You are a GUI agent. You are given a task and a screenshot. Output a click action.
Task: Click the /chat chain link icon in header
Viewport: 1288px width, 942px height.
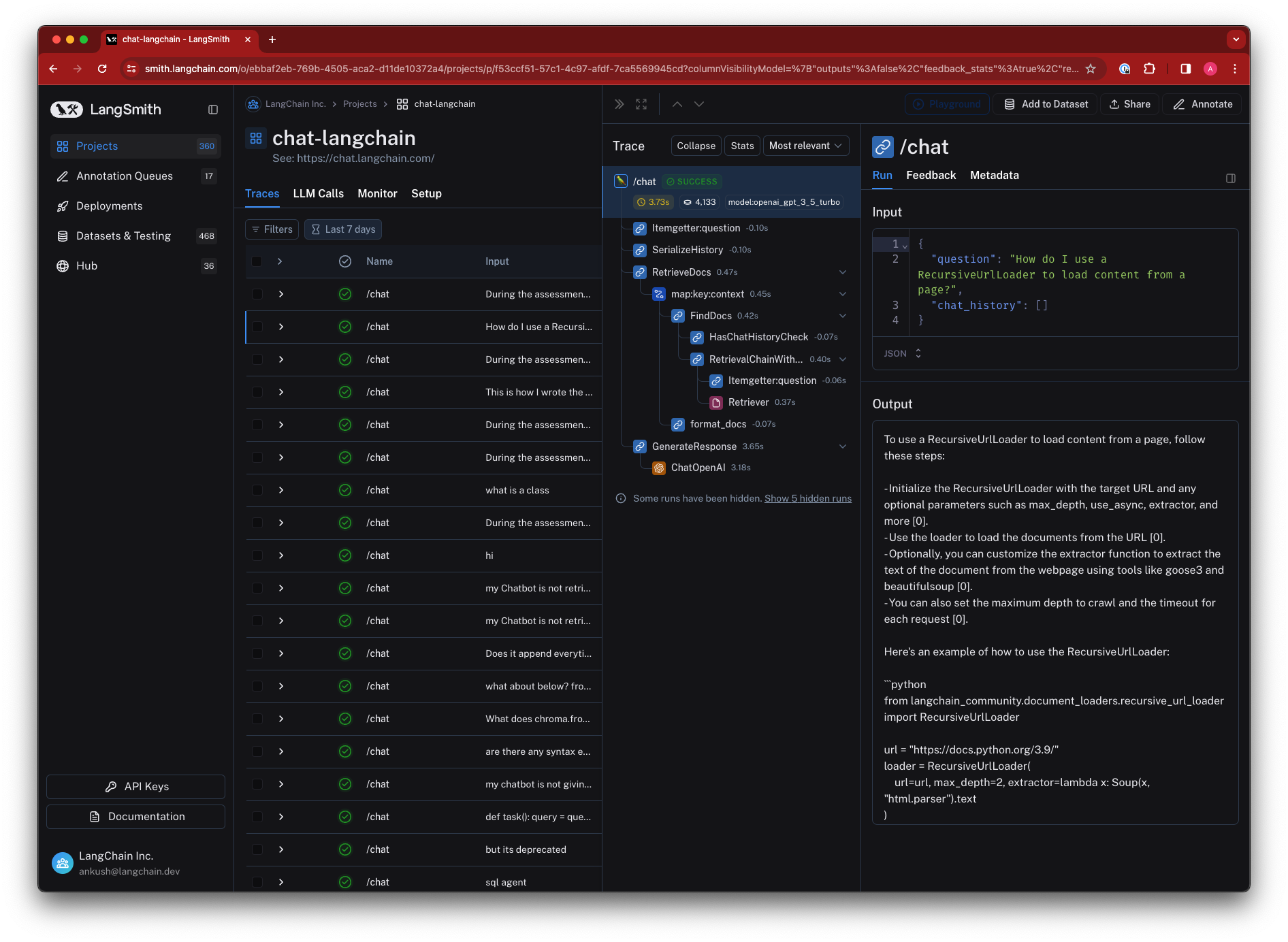pyautogui.click(x=883, y=147)
